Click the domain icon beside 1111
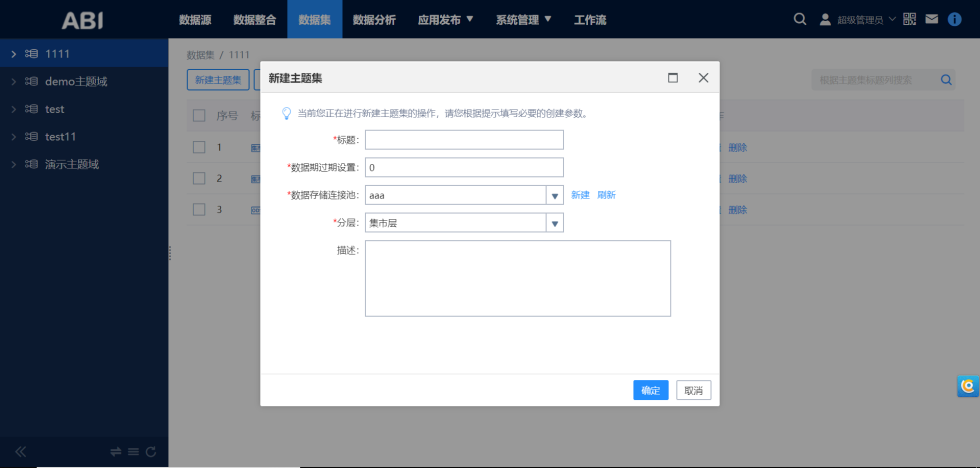 click(31, 54)
